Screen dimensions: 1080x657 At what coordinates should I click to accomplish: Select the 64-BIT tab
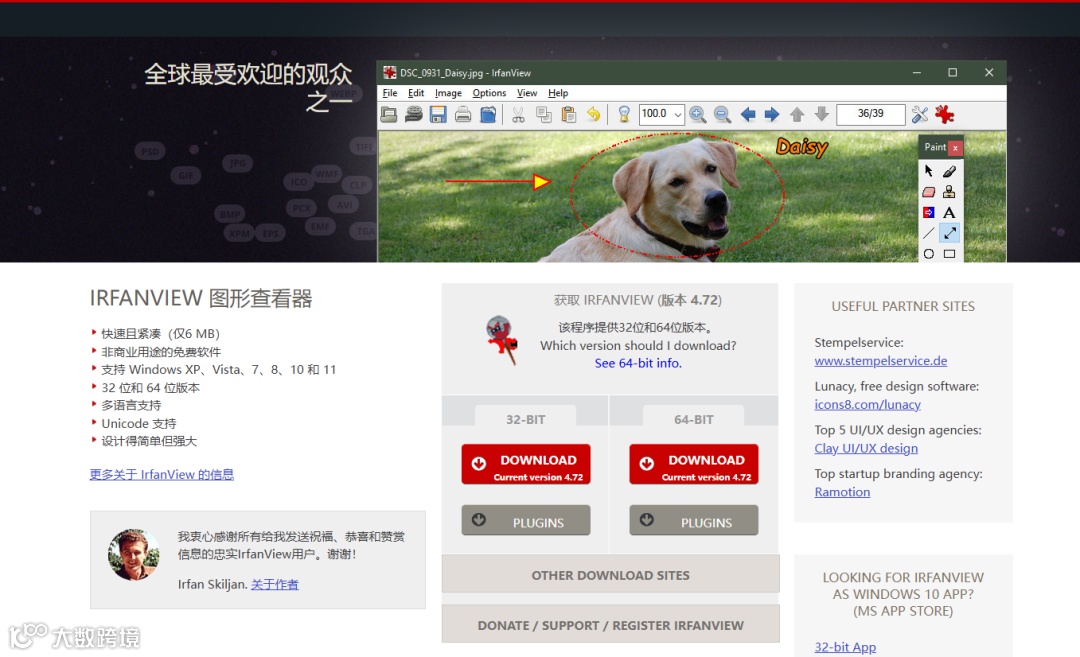(694, 419)
